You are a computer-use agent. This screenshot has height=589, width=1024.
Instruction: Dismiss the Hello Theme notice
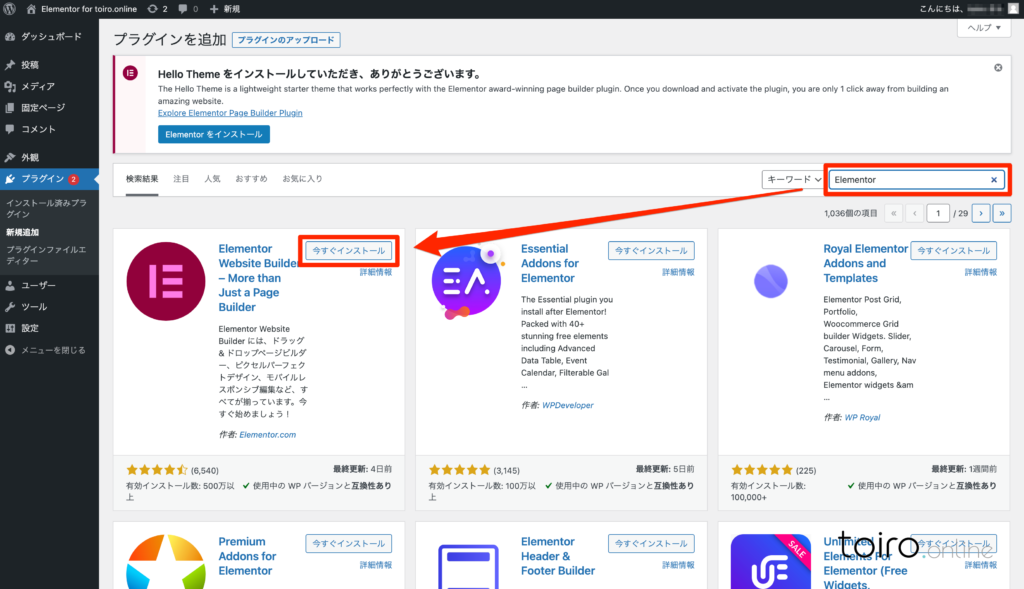tap(998, 68)
